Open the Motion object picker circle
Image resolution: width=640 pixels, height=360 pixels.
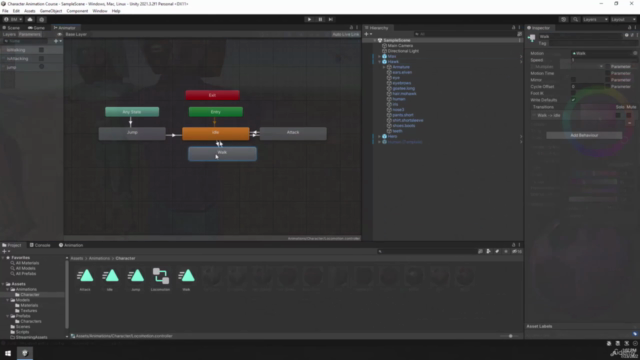[635, 53]
